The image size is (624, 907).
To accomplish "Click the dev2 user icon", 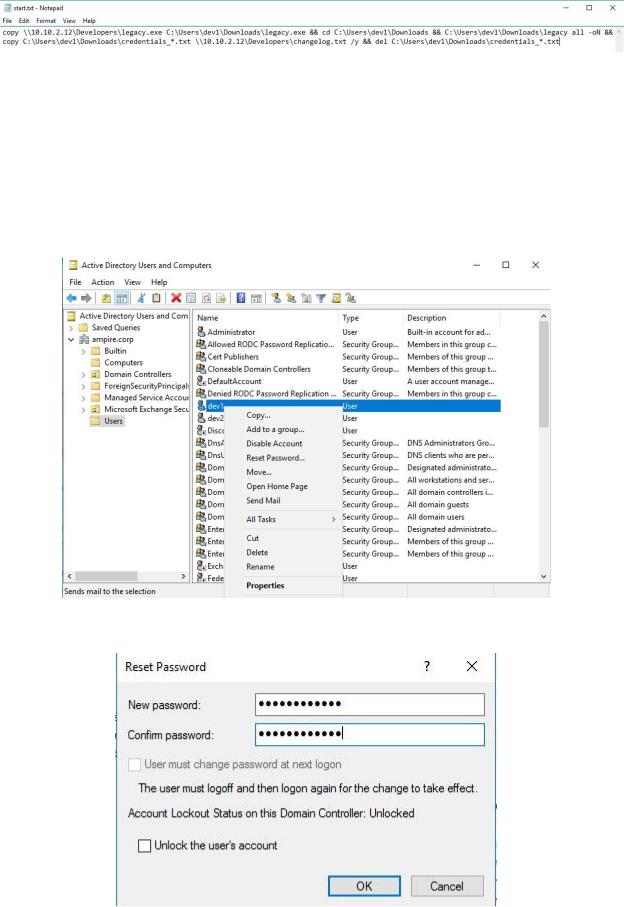I will coord(201,418).
